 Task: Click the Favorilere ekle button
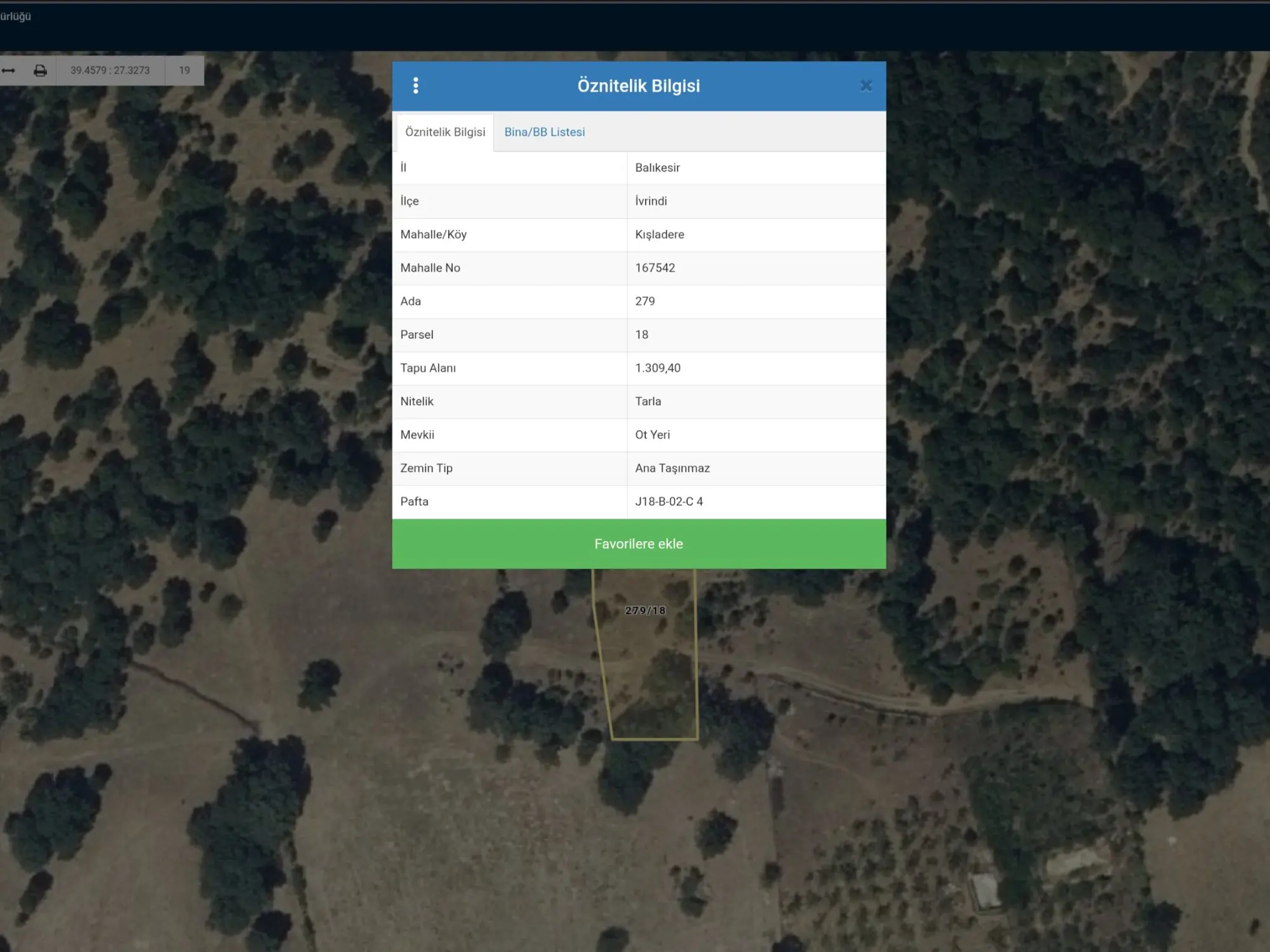tap(639, 544)
